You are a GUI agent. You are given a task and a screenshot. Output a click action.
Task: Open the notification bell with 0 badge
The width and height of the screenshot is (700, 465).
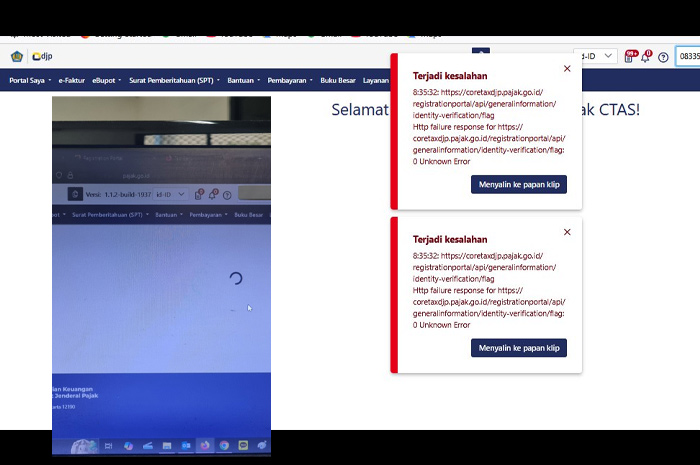pyautogui.click(x=646, y=56)
